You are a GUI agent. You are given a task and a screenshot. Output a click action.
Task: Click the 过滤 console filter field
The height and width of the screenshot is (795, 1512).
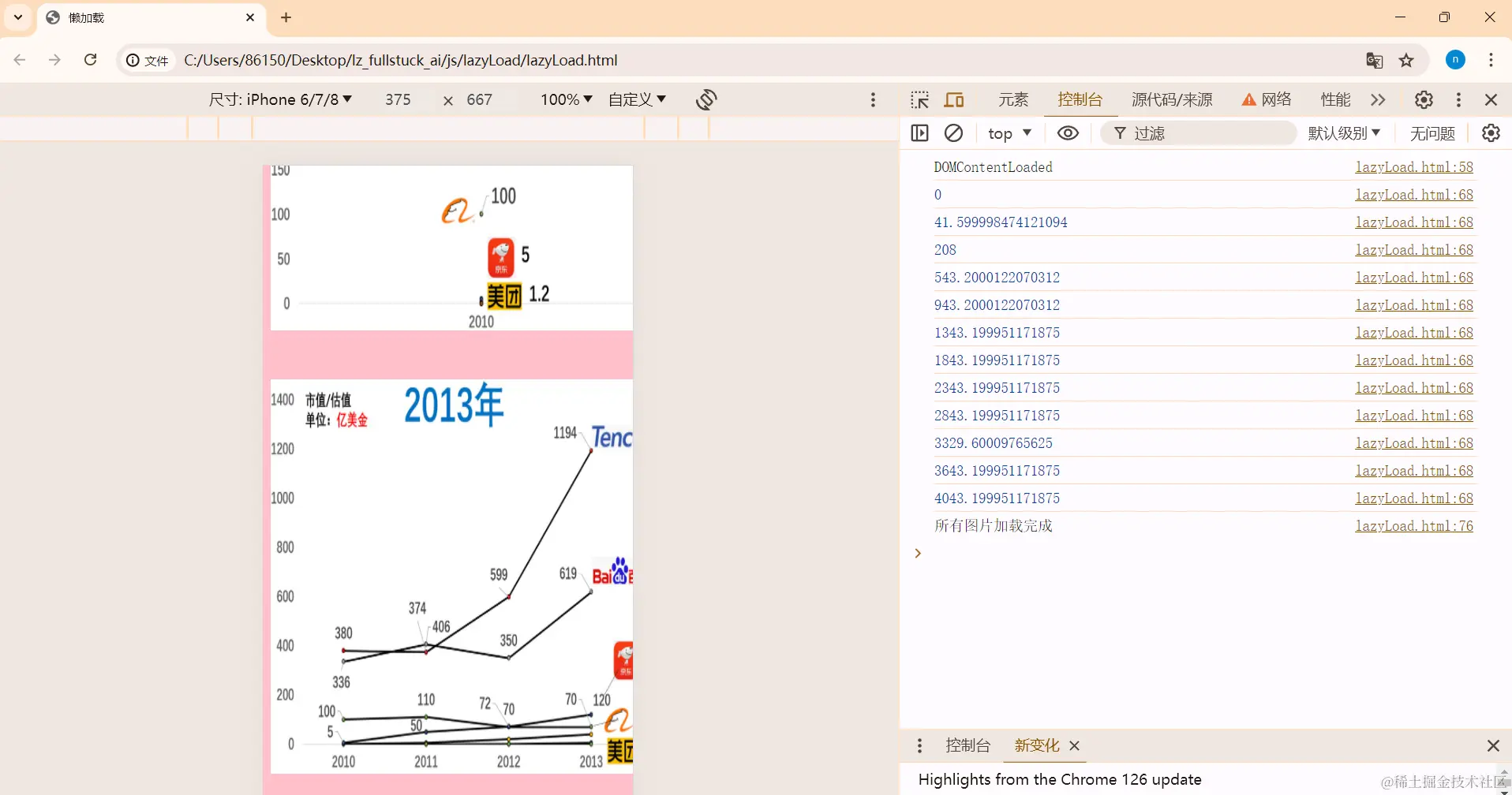pyautogui.click(x=1199, y=133)
